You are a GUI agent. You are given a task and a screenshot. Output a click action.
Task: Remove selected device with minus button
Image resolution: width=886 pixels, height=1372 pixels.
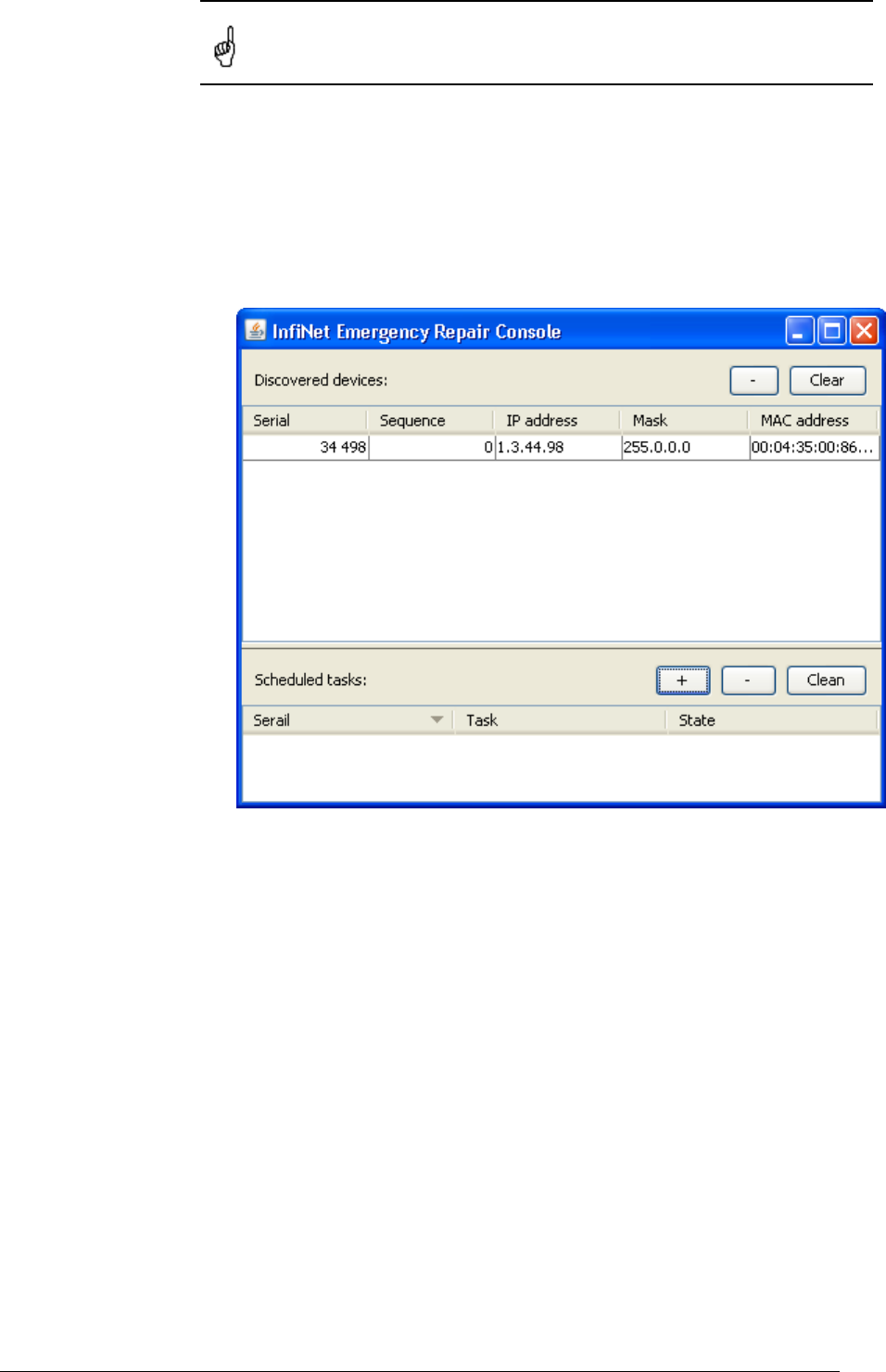pos(753,381)
